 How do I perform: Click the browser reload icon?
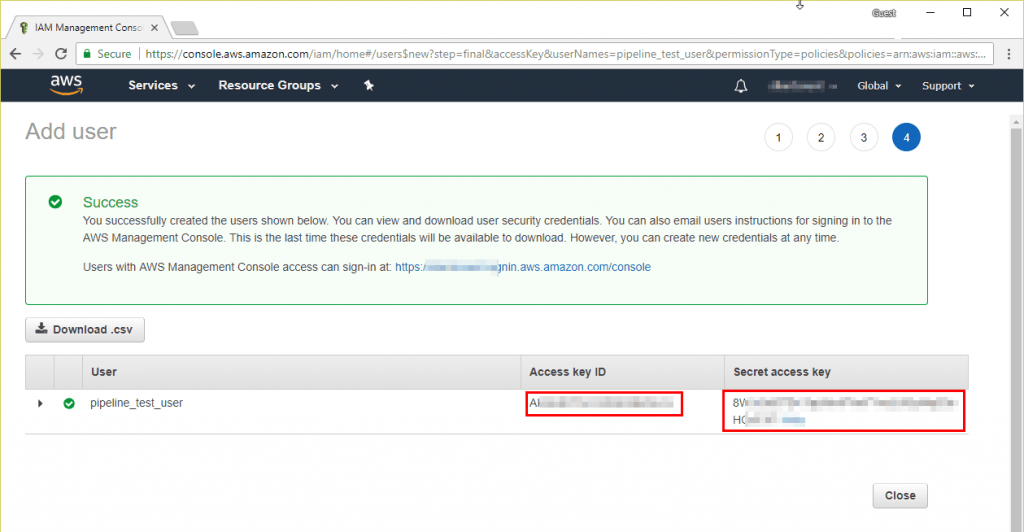tap(60, 53)
